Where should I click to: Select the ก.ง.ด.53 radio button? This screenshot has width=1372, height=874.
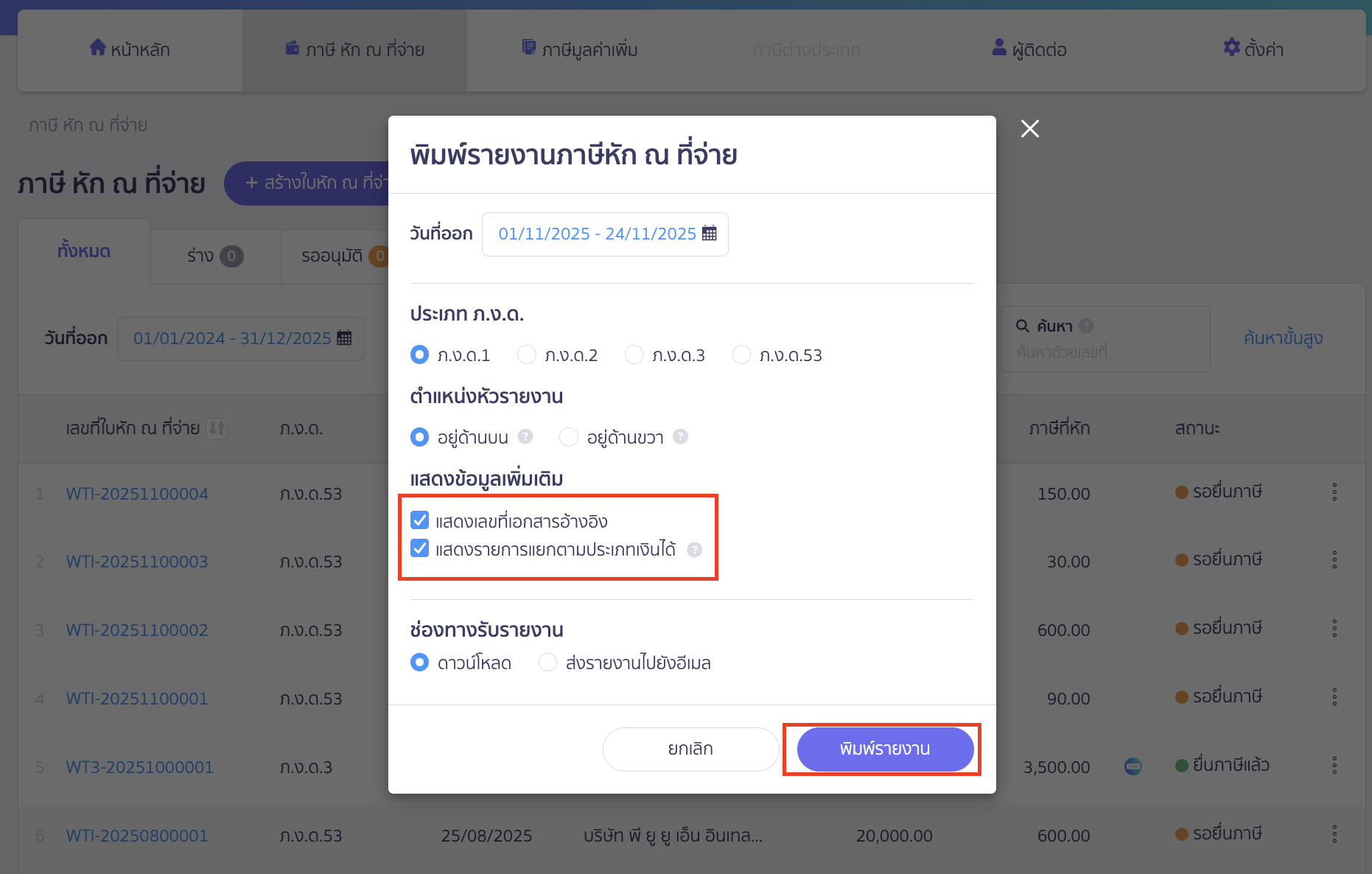pyautogui.click(x=741, y=354)
